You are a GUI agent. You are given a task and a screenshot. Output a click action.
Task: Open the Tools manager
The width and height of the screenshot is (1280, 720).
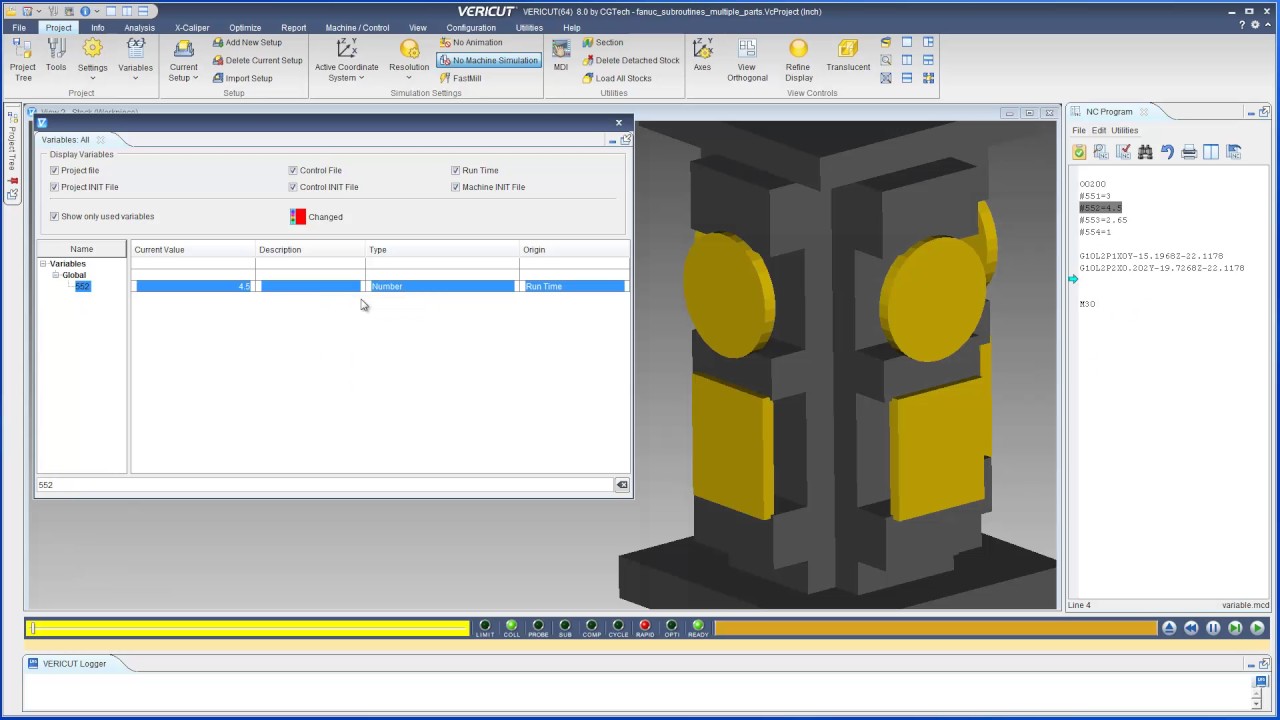[x=56, y=56]
